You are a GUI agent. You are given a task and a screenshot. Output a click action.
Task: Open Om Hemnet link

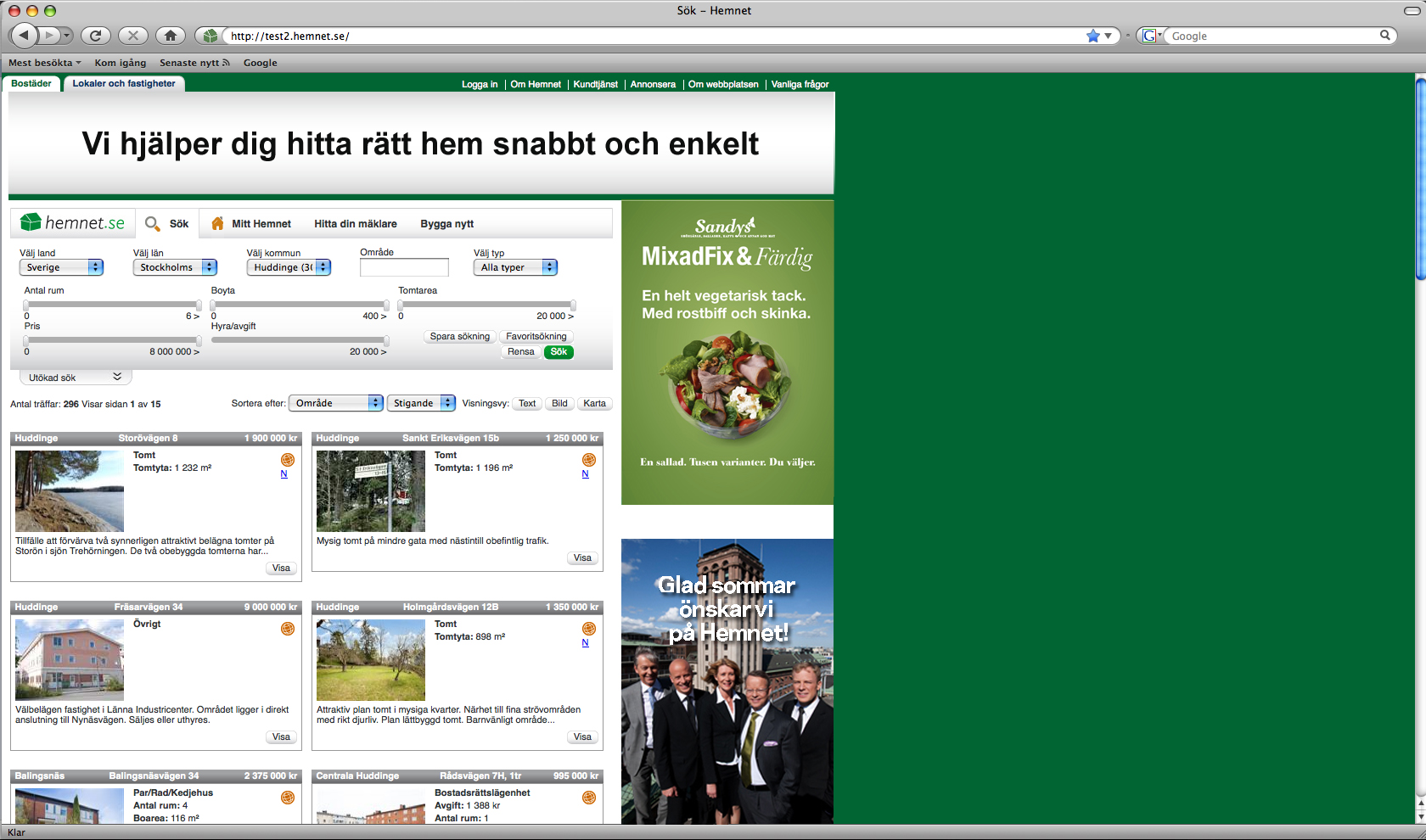(536, 84)
